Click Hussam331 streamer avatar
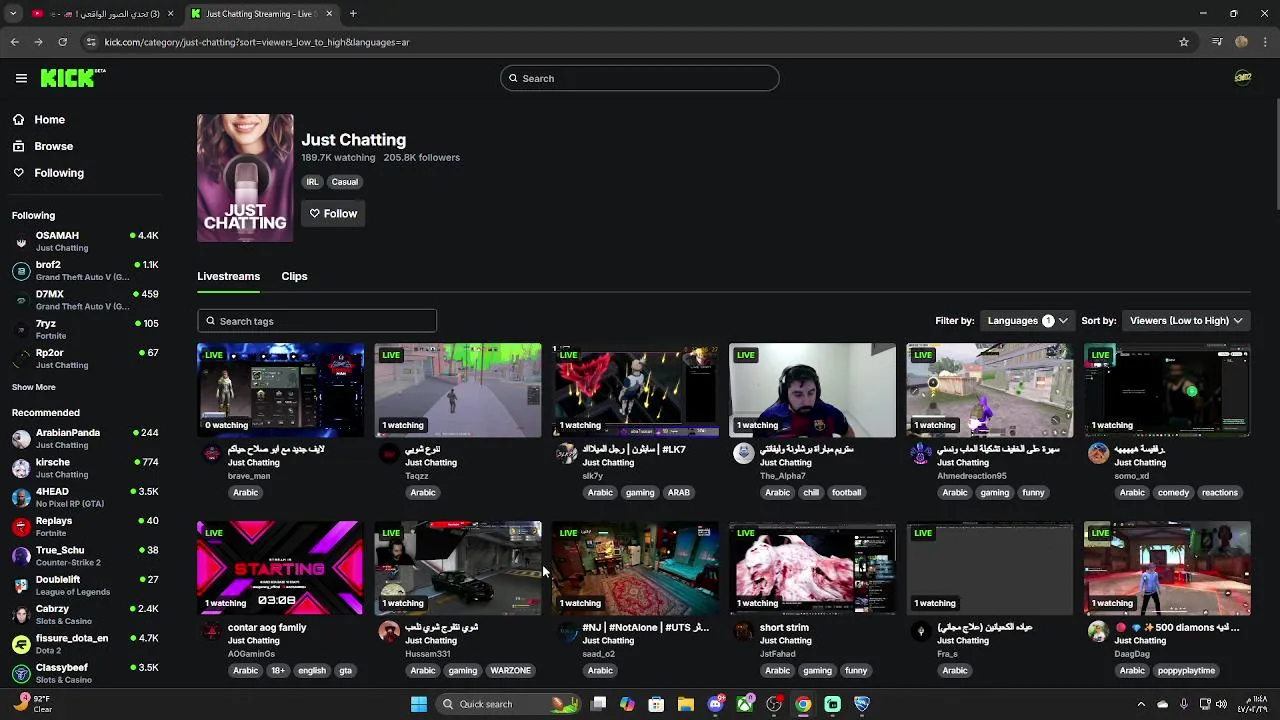 pos(389,632)
